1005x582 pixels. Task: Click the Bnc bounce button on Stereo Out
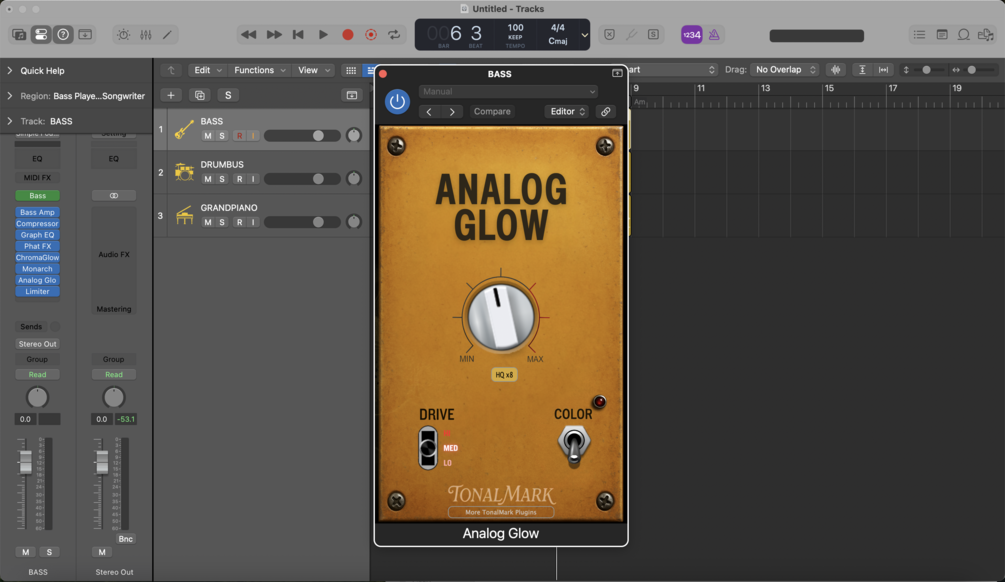[126, 539]
